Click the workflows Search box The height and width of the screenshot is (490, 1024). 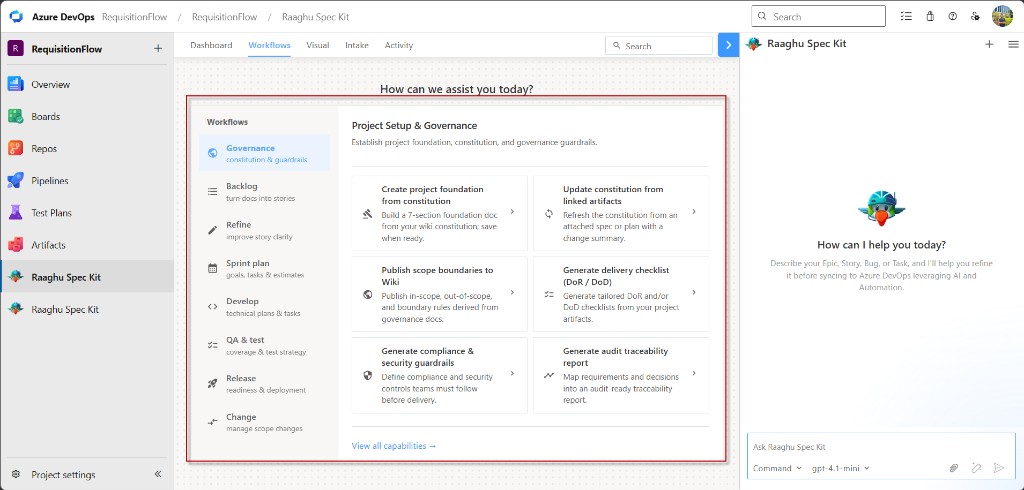tap(659, 45)
